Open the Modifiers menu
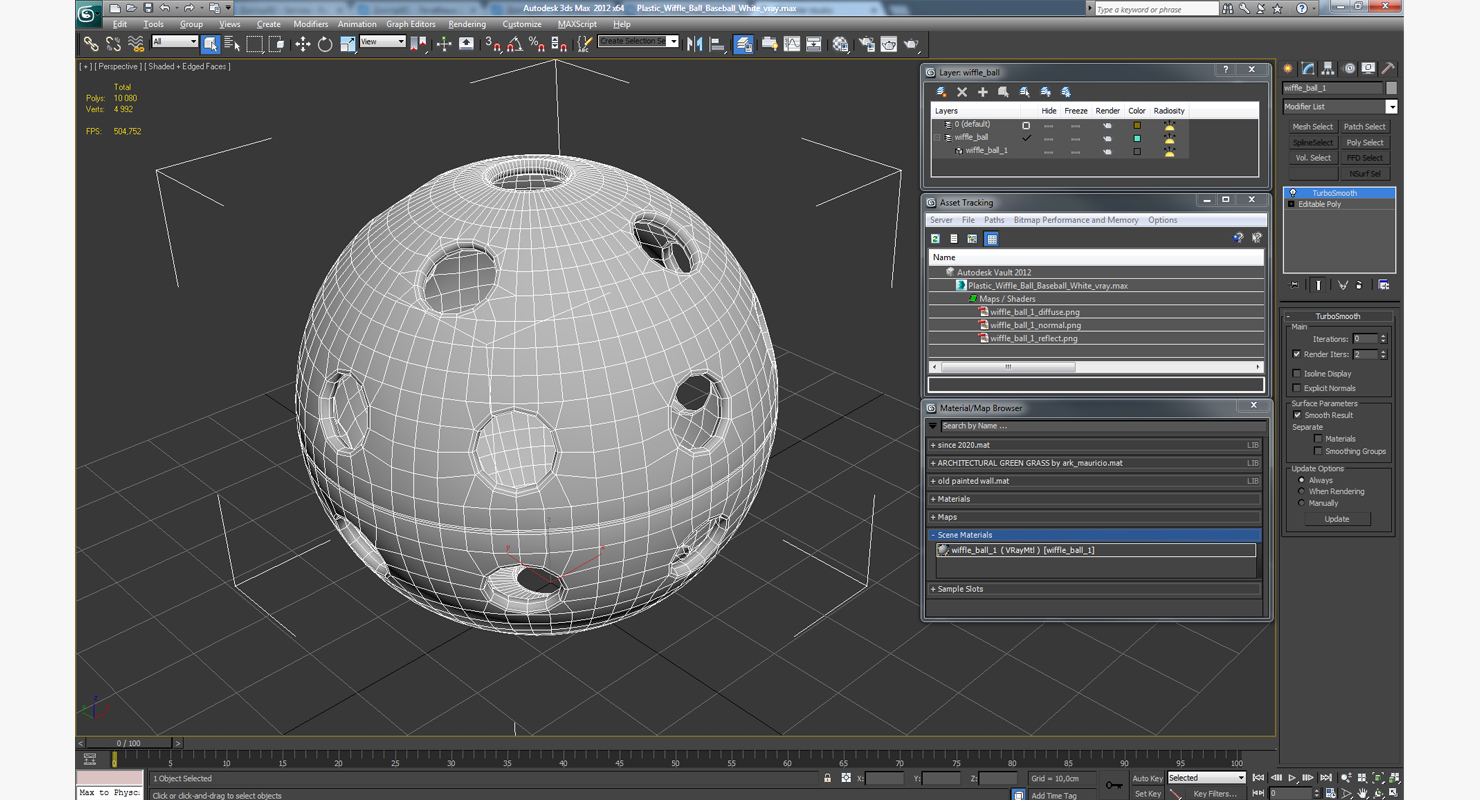This screenshot has height=800, width=1480. coord(310,24)
